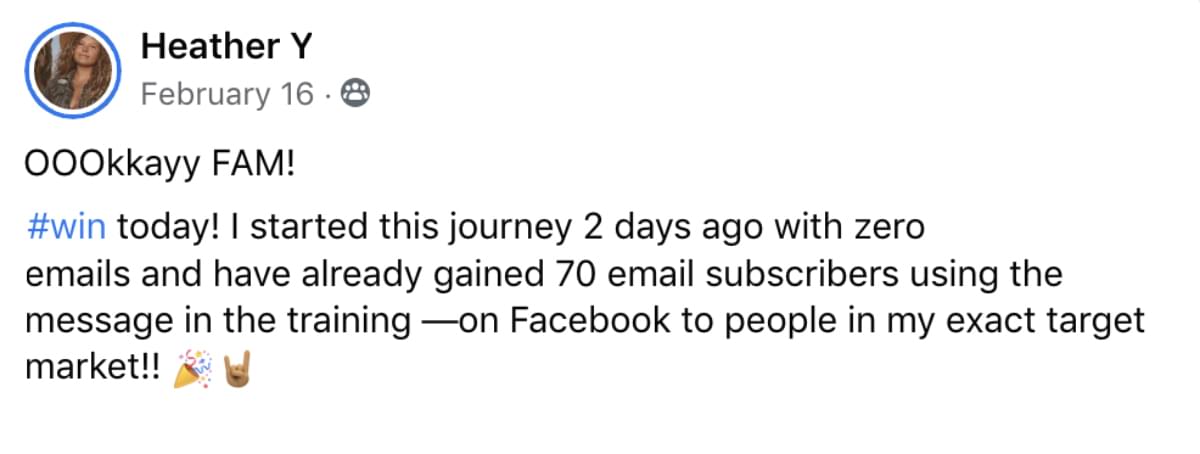Click the word market!! before emojis
The width and height of the screenshot is (1200, 454).
coord(97,370)
